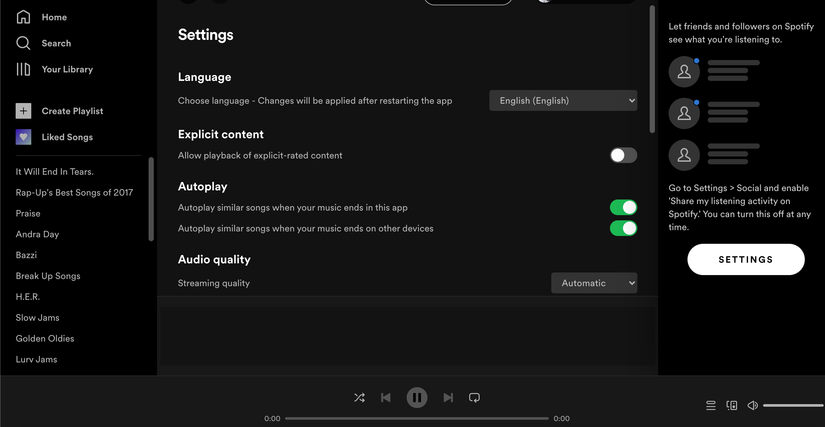Open the Streaming quality dropdown
Screen dimensions: 825x427
(594, 283)
